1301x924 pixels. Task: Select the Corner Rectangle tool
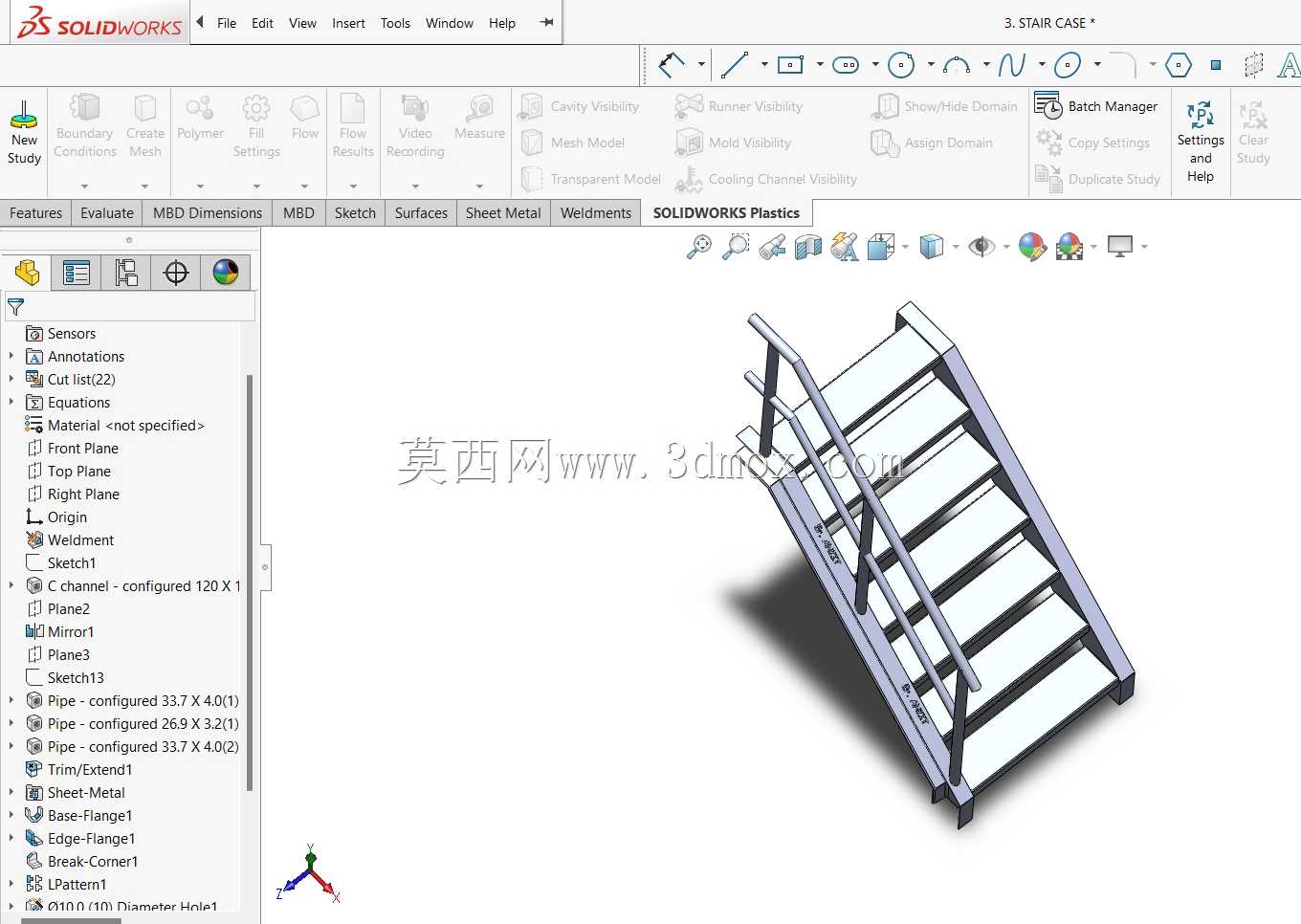tap(790, 65)
